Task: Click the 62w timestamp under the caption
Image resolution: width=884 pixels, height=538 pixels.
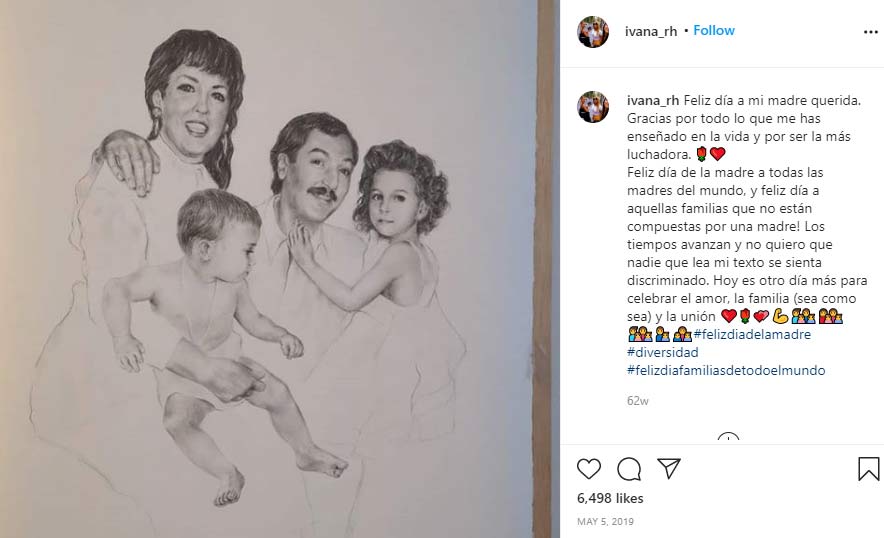Action: [x=637, y=401]
